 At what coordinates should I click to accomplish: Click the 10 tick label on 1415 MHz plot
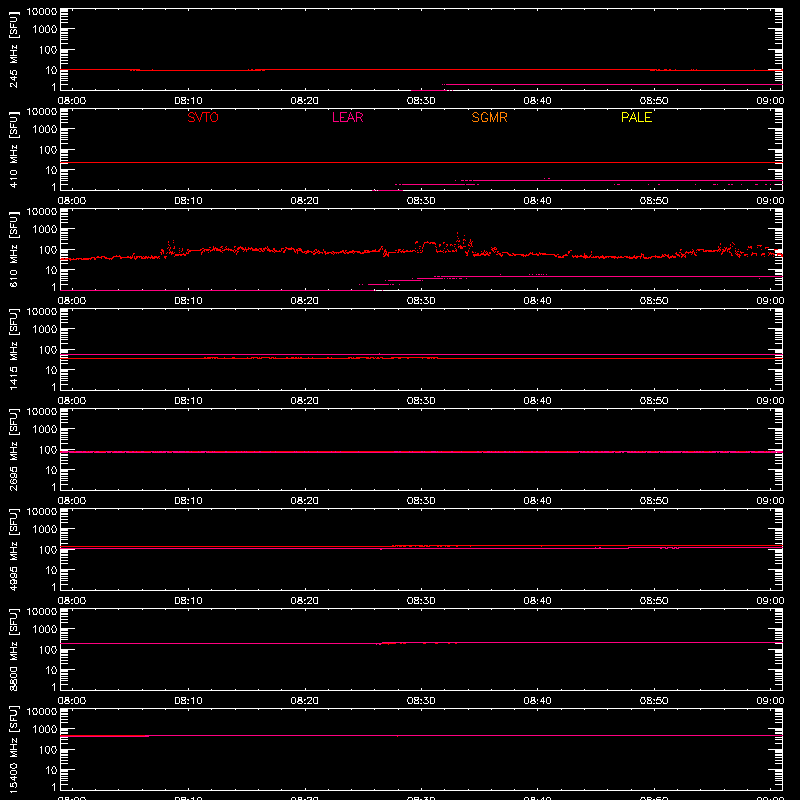(51, 370)
